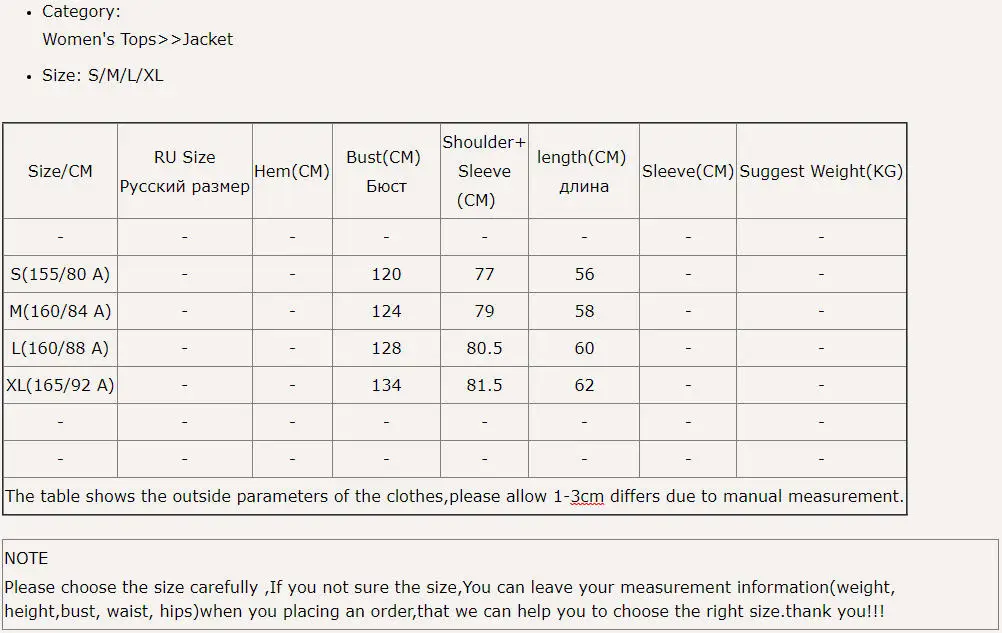Click the NOTE heading
Image resolution: width=1002 pixels, height=633 pixels.
26,558
